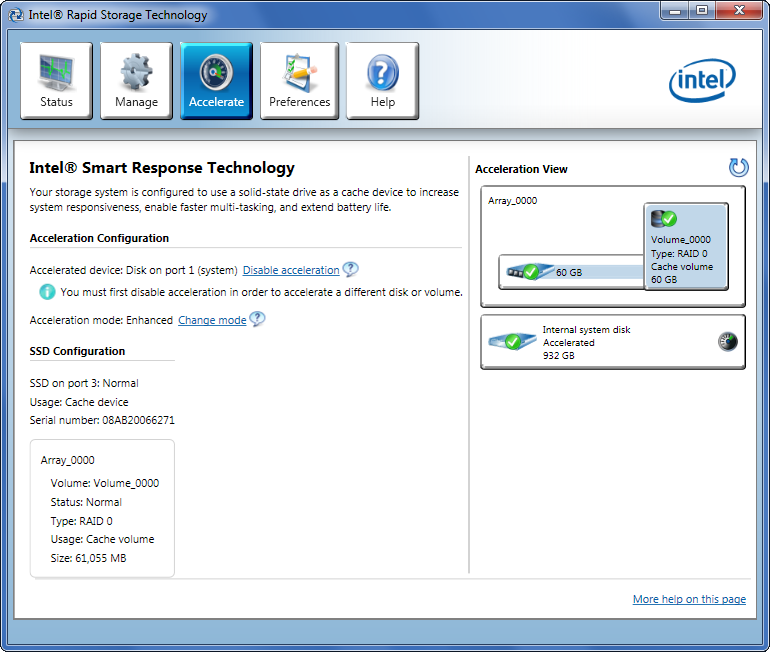Viewport: 770px width, 652px height.
Task: Click help icon beside Disable acceleration
Action: [x=350, y=269]
